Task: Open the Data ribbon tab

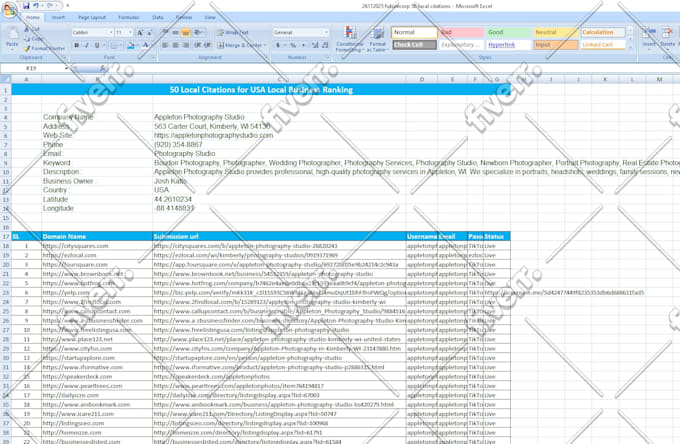Action: click(x=158, y=17)
